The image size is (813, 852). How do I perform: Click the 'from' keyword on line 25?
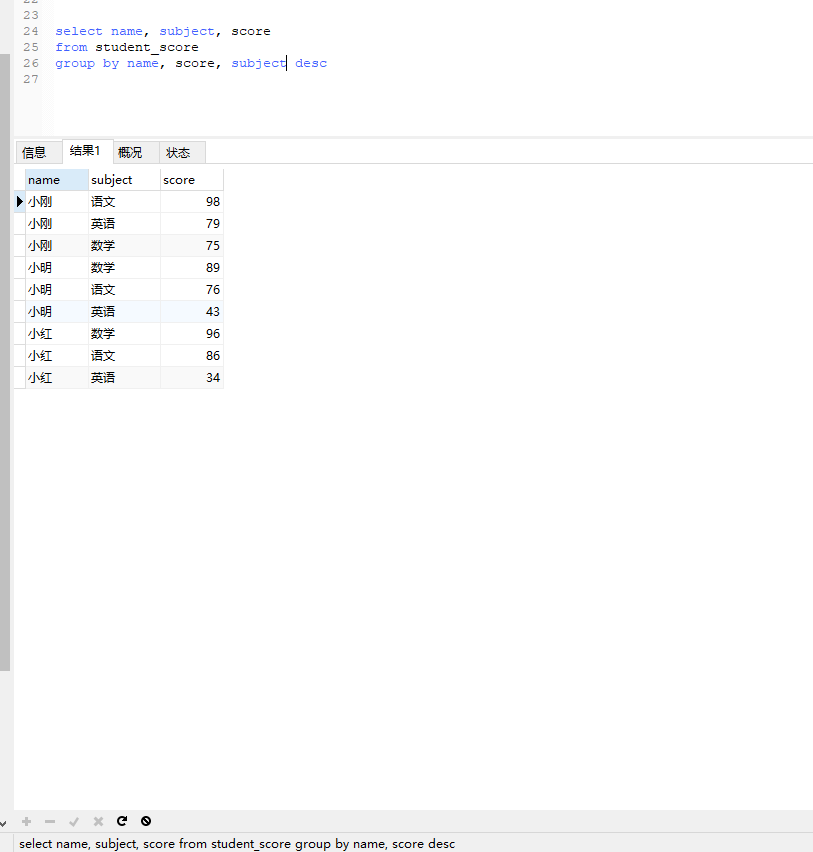click(x=71, y=48)
